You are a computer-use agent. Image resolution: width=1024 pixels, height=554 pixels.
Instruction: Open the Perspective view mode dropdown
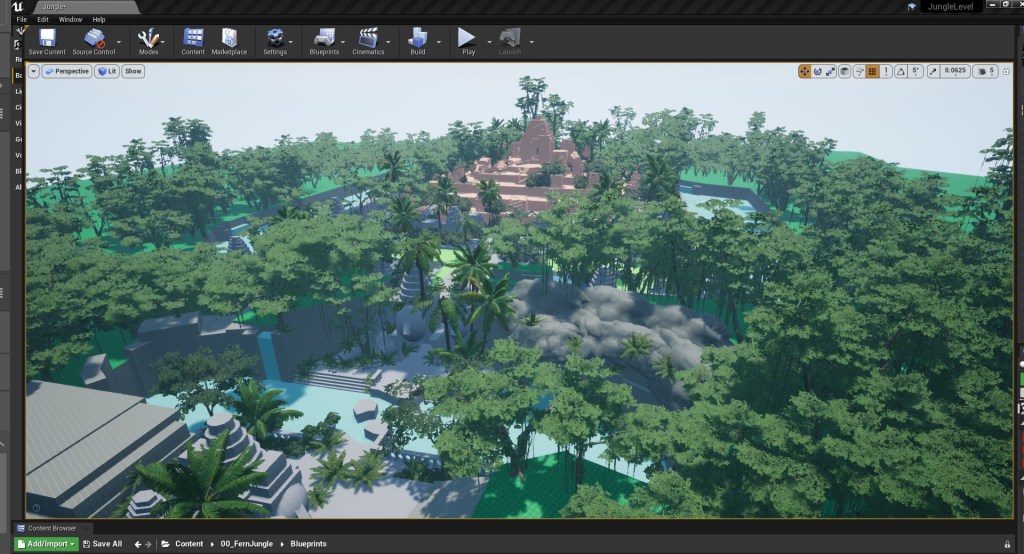click(x=67, y=71)
